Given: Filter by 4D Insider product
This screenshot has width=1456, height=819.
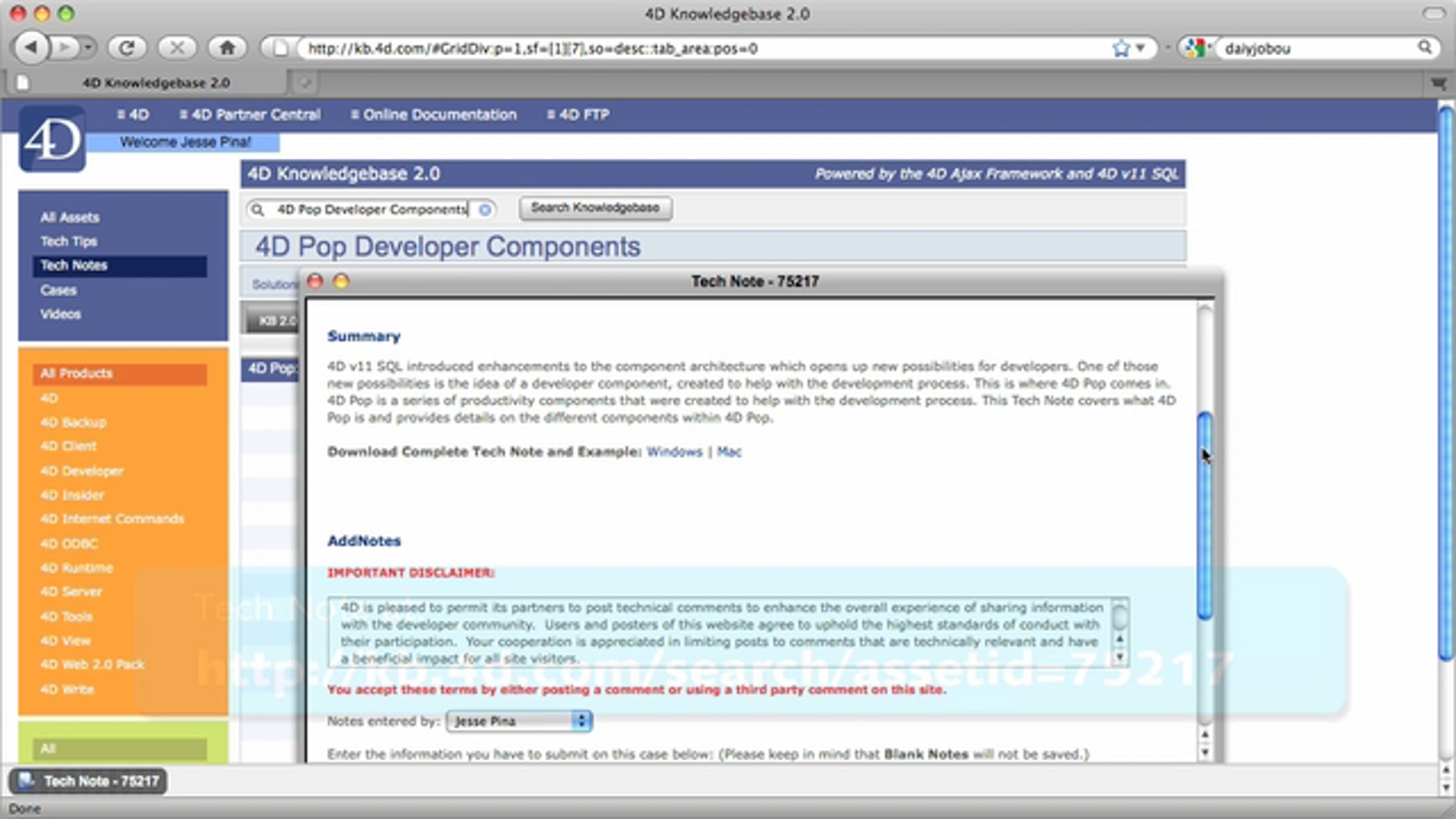Looking at the screenshot, I should coord(72,495).
